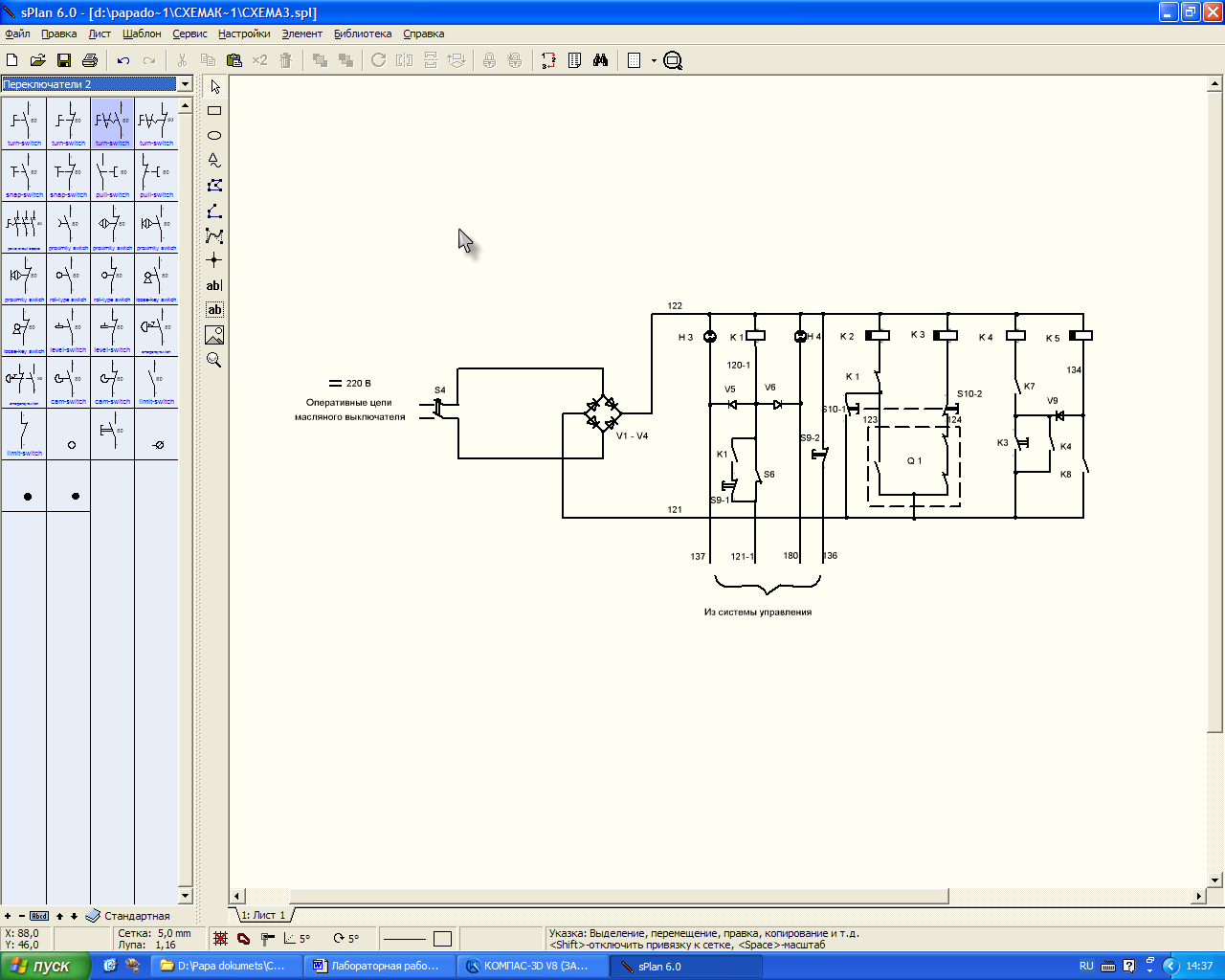Click the rotate icon in the toolbar
This screenshot has width=1225, height=980.
click(379, 60)
